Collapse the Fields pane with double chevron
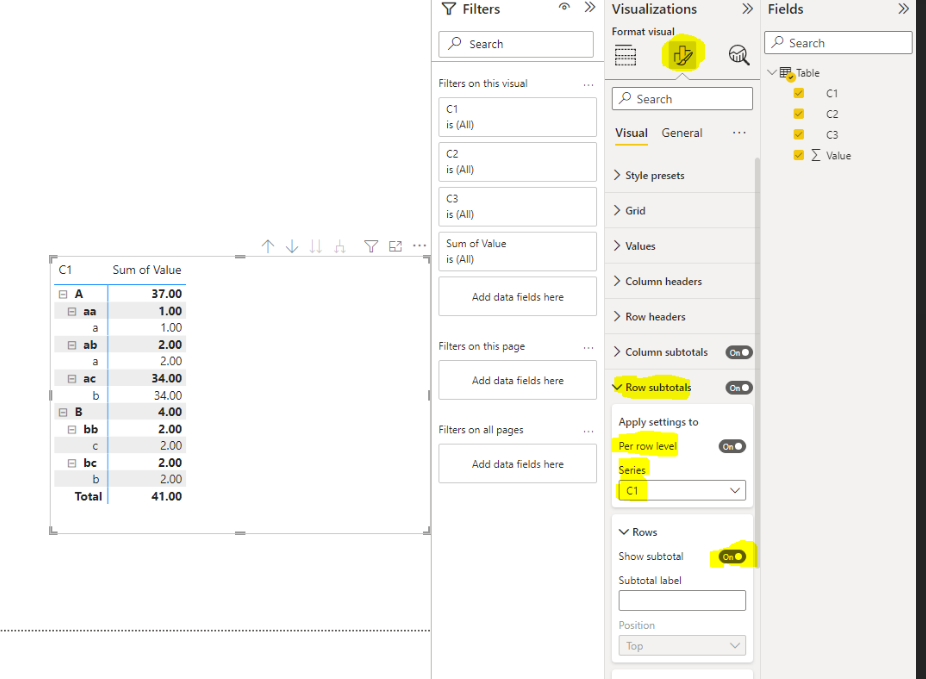 pyautogui.click(x=904, y=8)
